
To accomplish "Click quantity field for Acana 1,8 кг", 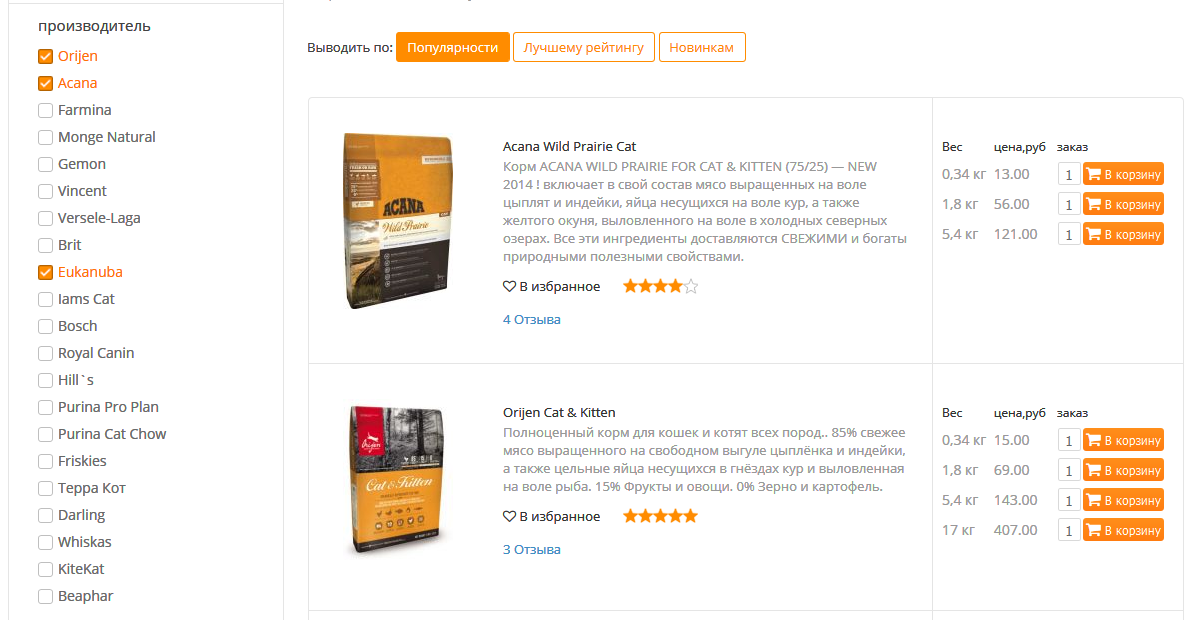I will pos(1069,204).
